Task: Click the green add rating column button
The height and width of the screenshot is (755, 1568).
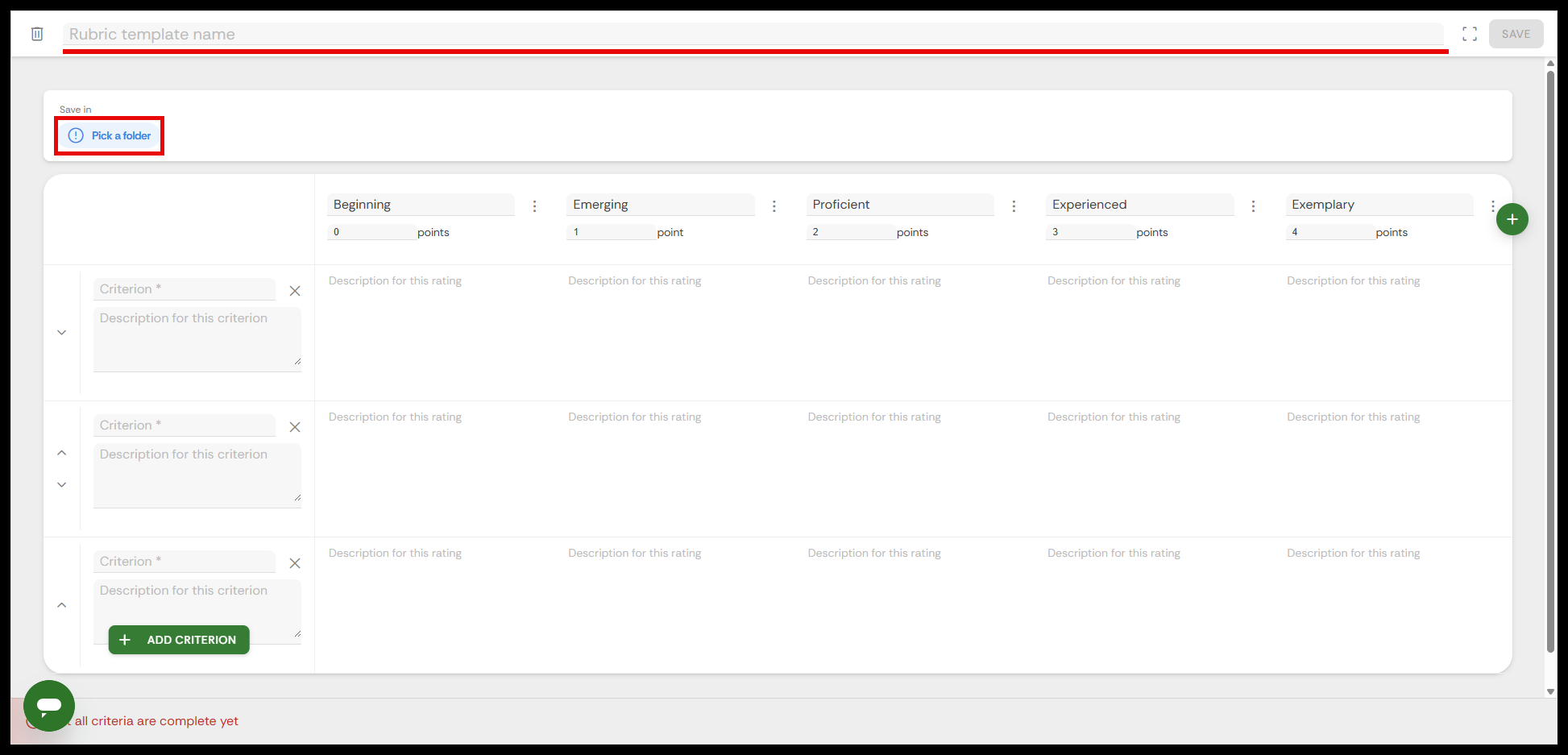Action: pyautogui.click(x=1512, y=219)
